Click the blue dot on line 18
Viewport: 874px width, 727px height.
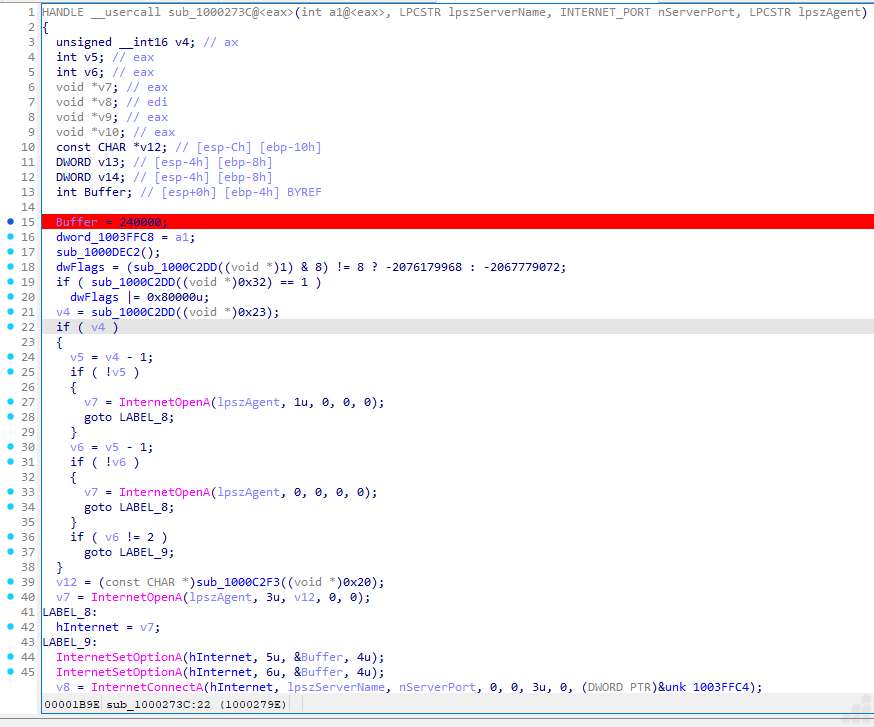tap(10, 267)
